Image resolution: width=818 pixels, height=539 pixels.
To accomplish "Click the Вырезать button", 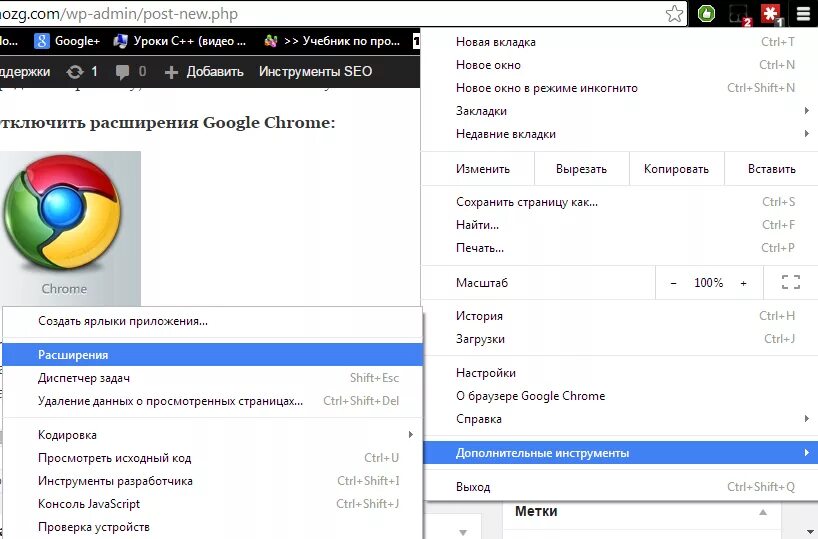I will [582, 169].
